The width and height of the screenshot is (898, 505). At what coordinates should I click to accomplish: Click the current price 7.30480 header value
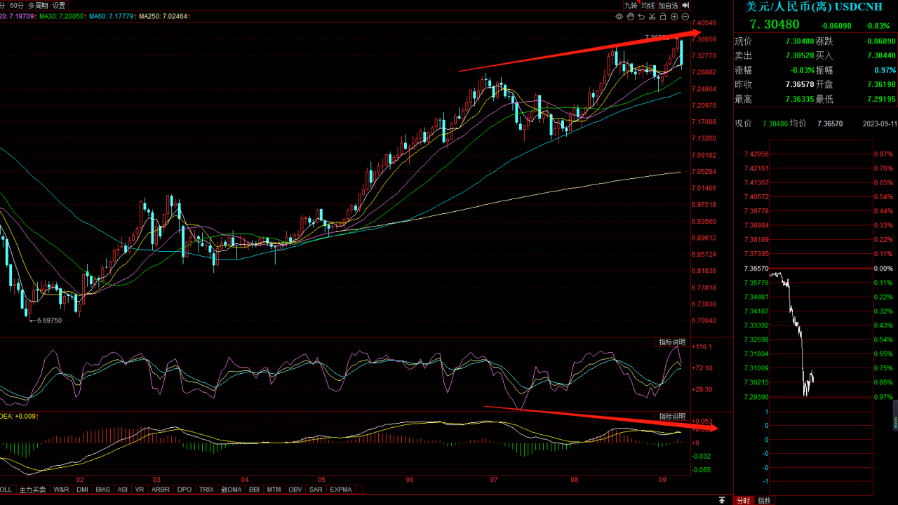click(774, 25)
